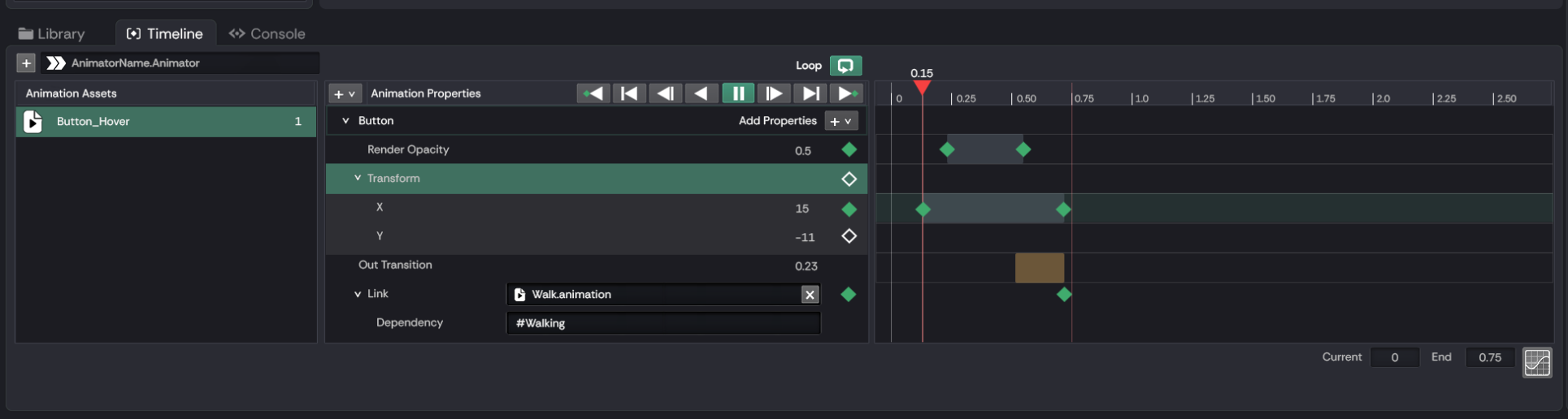
Task: Toggle the Render Opacity keyframe diamond
Action: [849, 149]
